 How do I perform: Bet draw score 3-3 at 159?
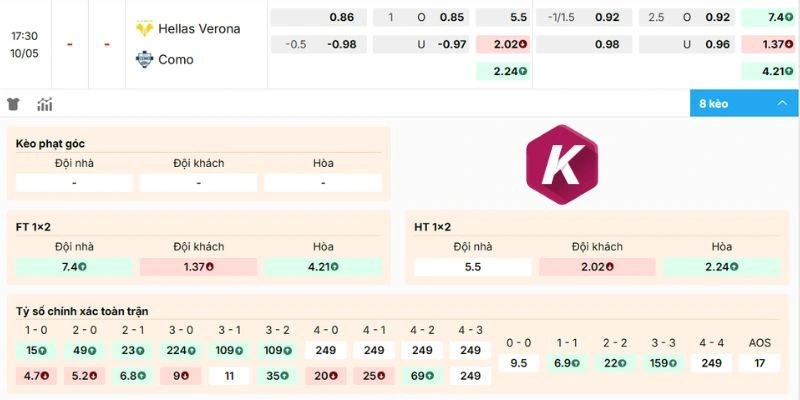coord(663,363)
